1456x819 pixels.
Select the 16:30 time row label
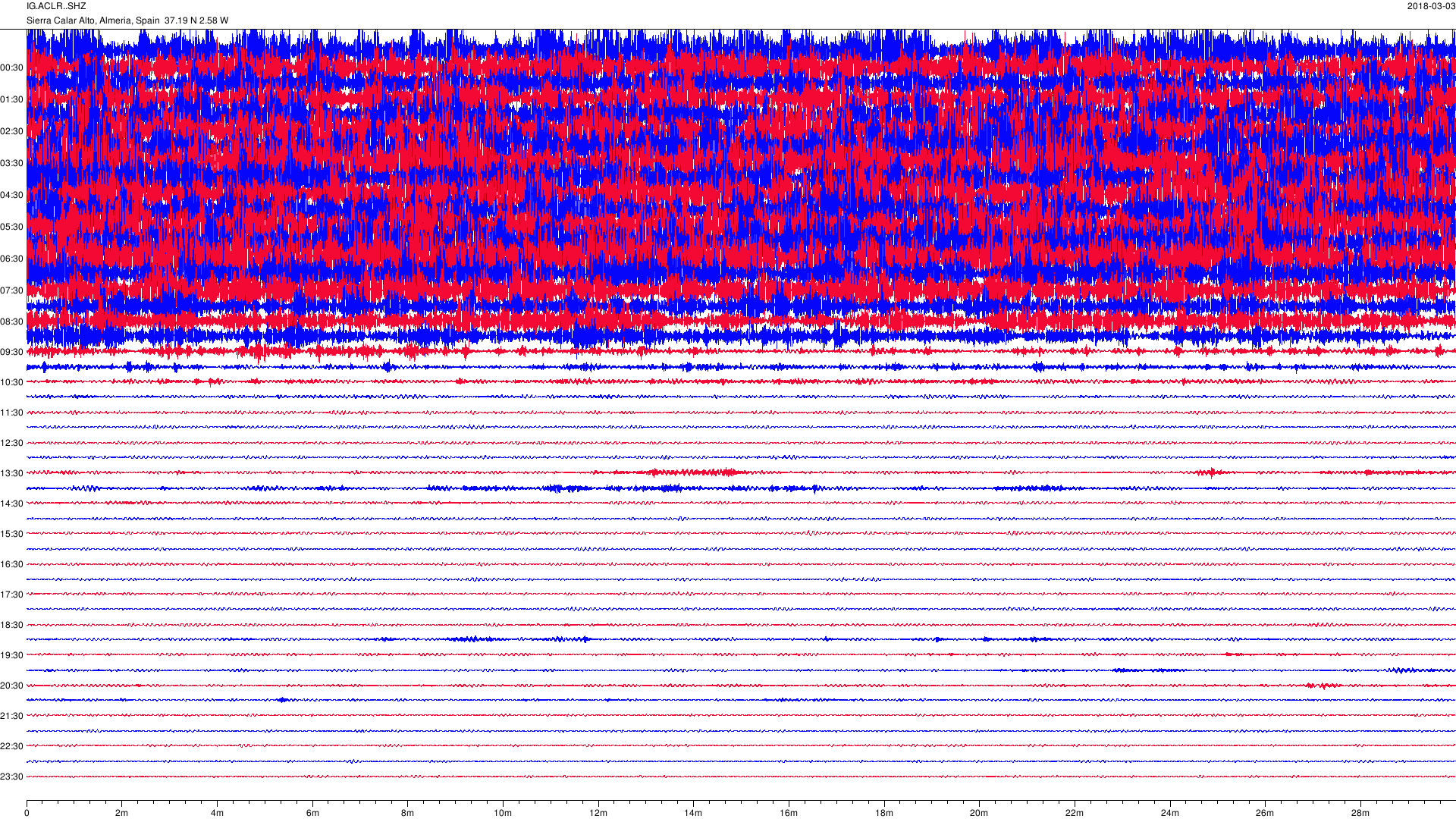click(x=12, y=565)
